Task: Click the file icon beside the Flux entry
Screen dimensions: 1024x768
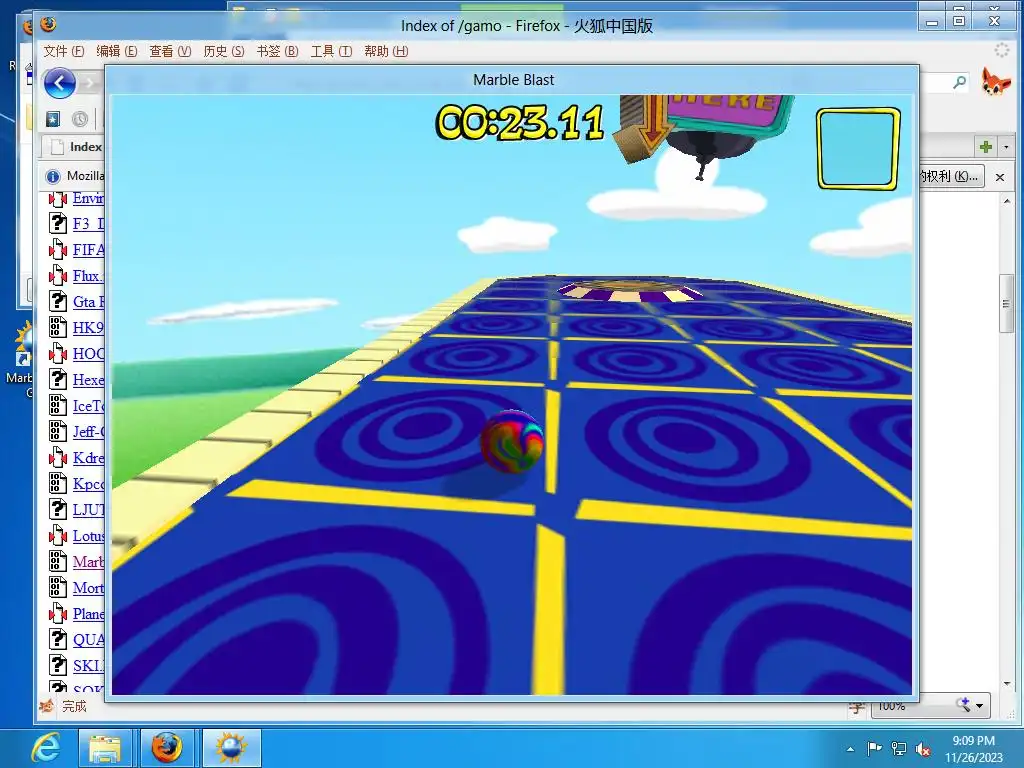Action: 57,276
